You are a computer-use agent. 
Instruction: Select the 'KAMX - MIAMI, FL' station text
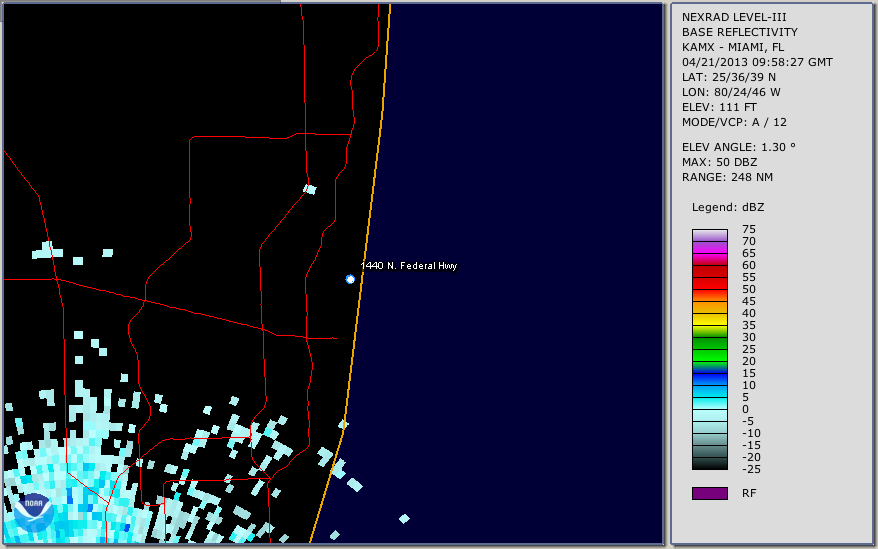tap(733, 47)
